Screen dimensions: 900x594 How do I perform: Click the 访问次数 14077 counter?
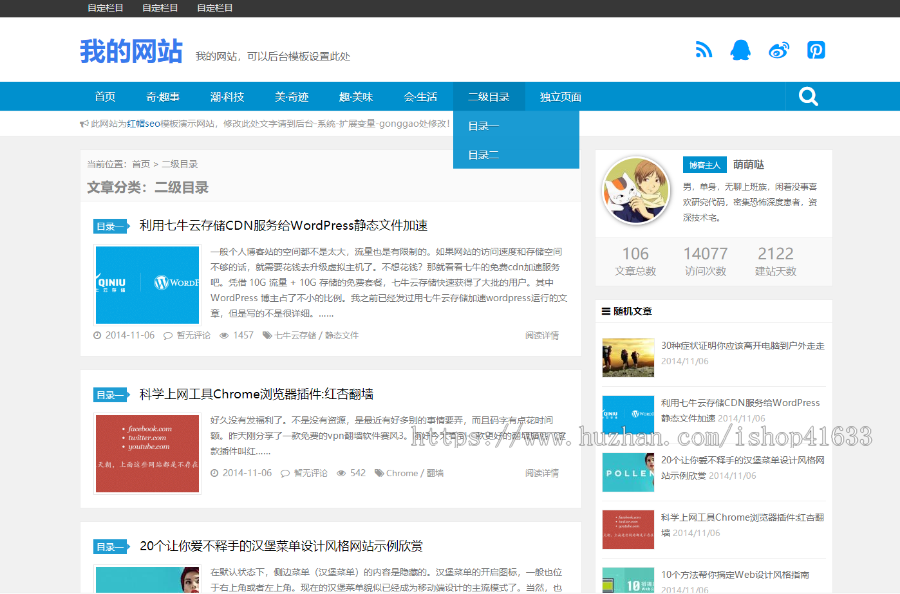705,261
